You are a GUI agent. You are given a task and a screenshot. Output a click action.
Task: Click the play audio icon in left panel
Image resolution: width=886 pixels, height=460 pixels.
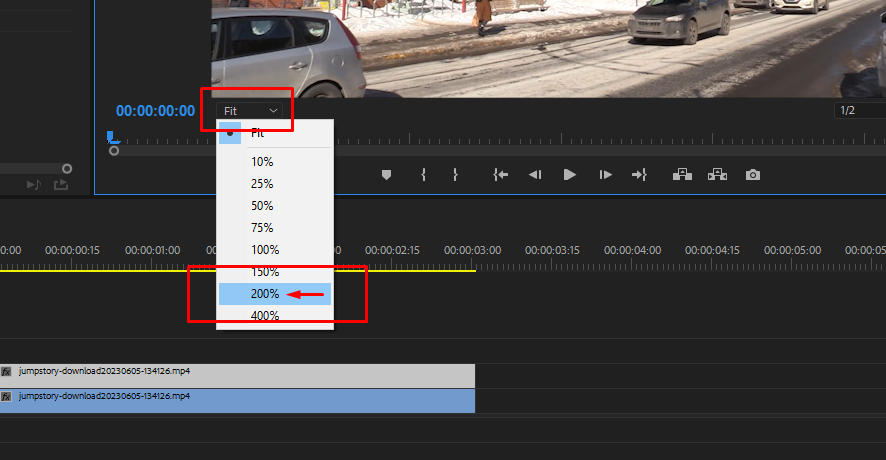point(34,185)
